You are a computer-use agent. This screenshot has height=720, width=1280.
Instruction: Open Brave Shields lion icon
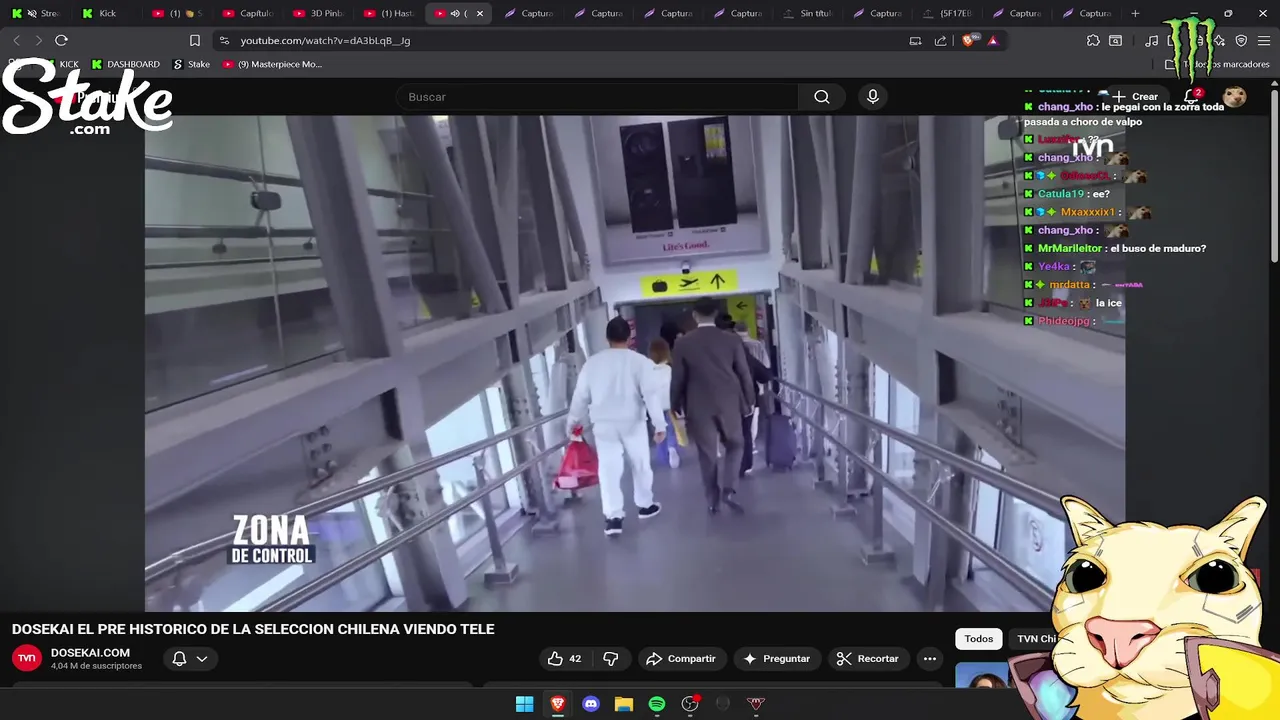[x=968, y=40]
